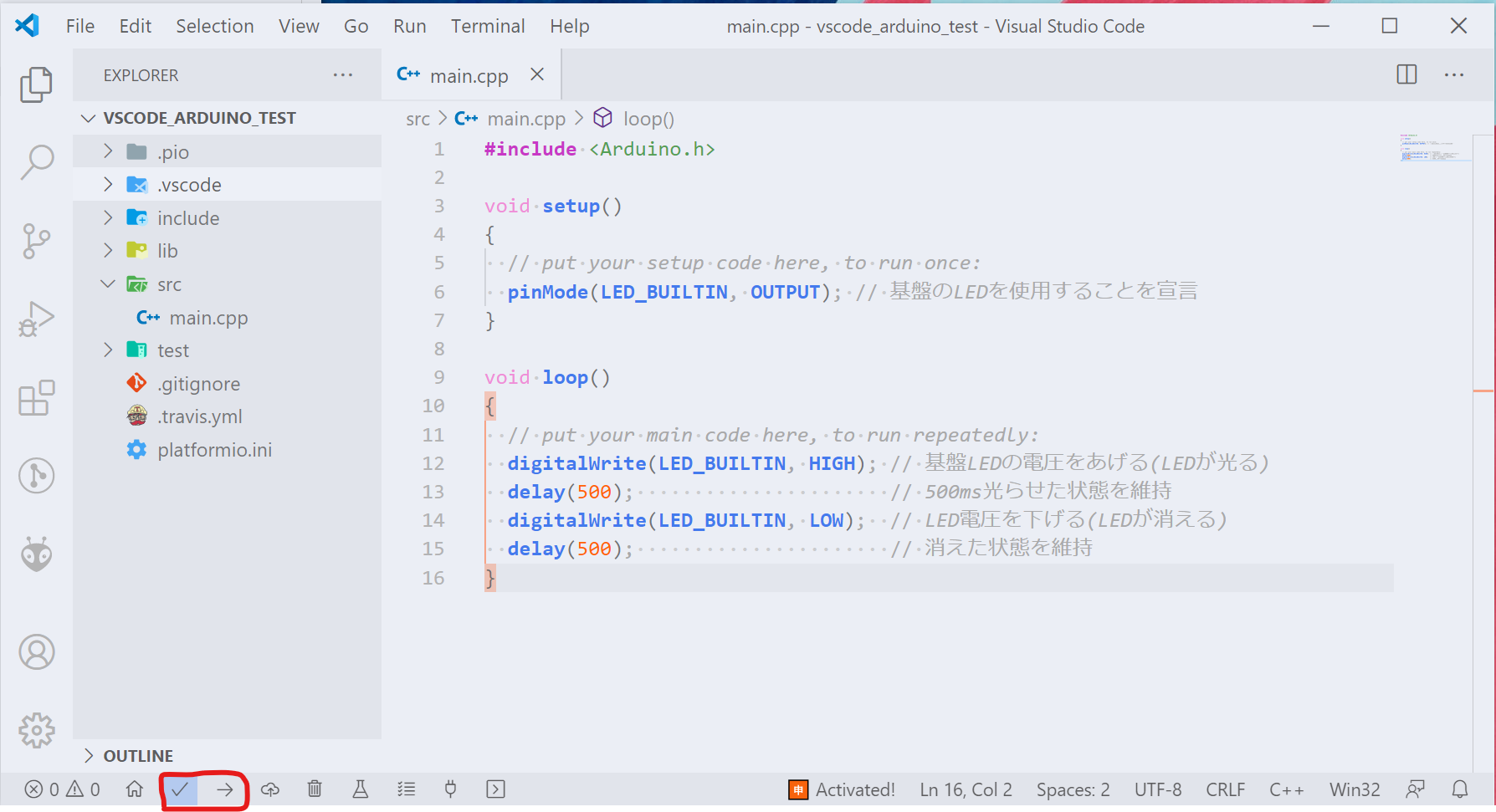Open the Accounts menu
1496x812 pixels.
click(36, 652)
